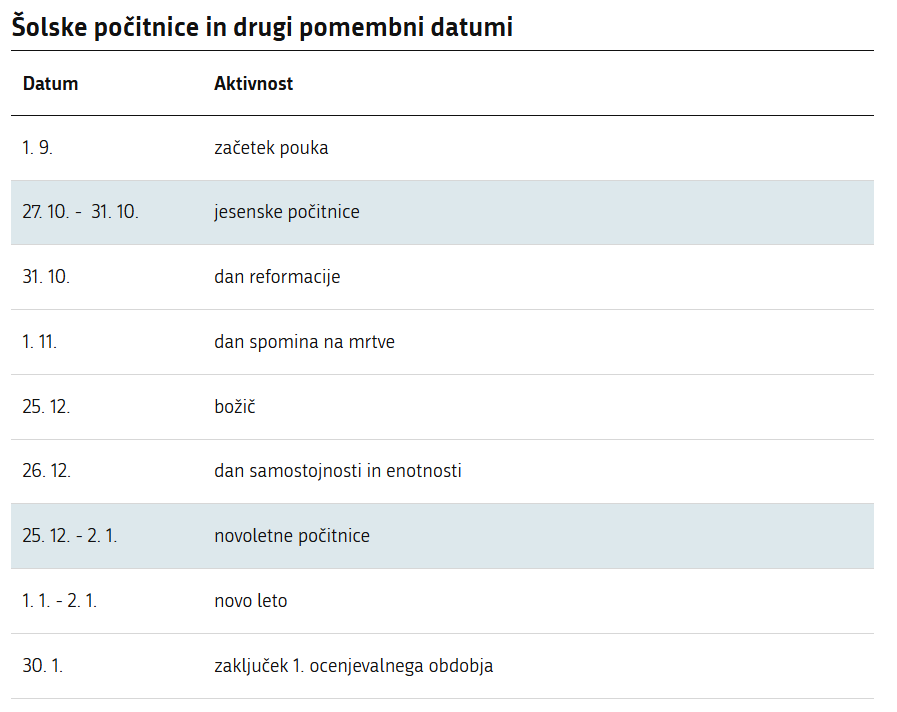This screenshot has width=897, height=712.
Task: Click 'dan samostojnosti in enotnosti' text
Action: coord(337,471)
